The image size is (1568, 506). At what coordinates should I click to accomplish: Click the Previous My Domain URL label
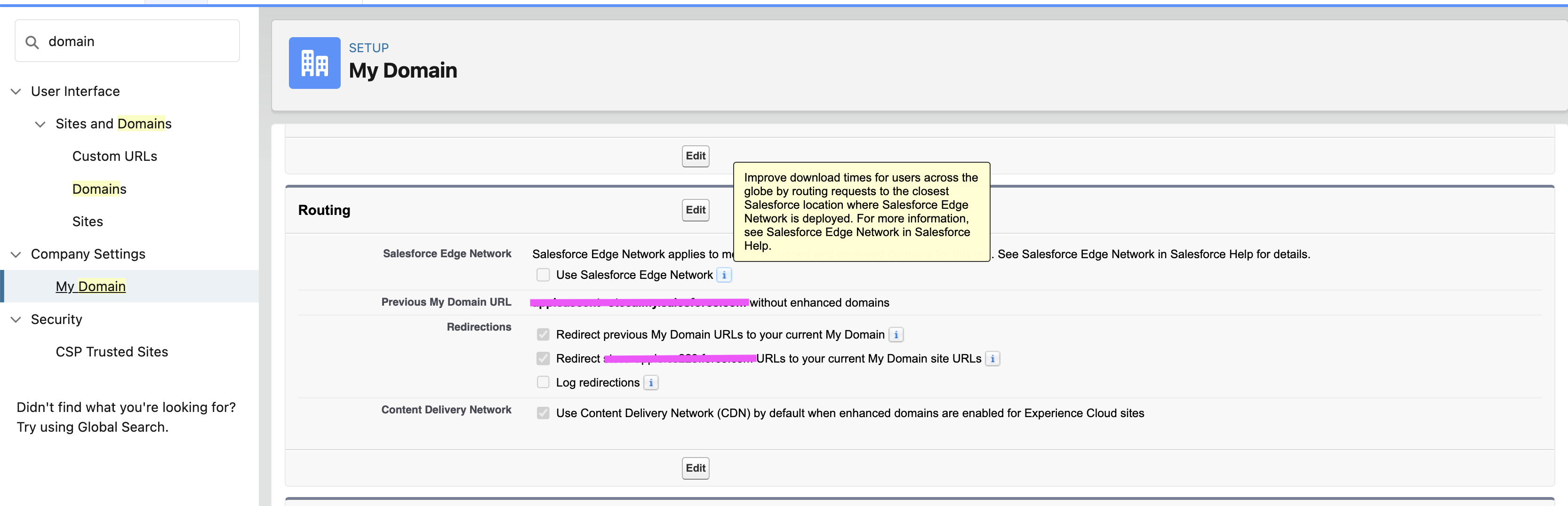(x=446, y=302)
